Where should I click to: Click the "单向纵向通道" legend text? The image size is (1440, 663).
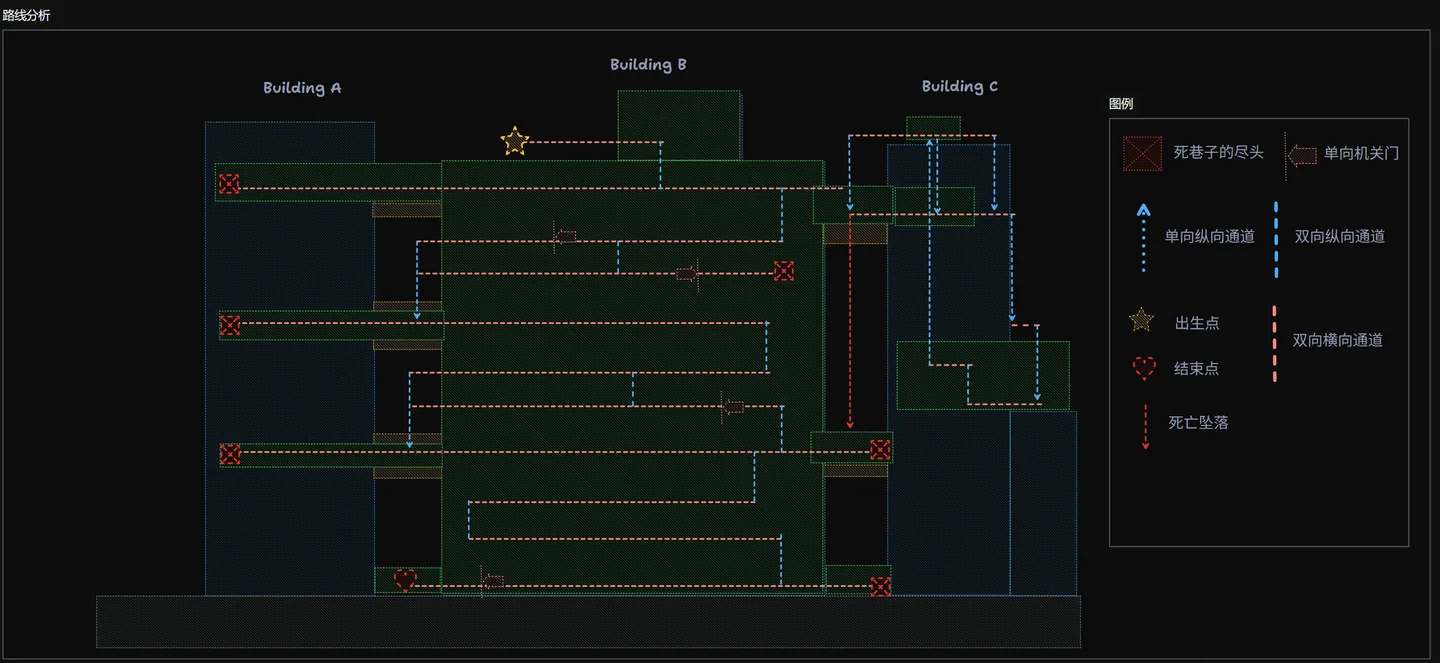(x=1209, y=237)
